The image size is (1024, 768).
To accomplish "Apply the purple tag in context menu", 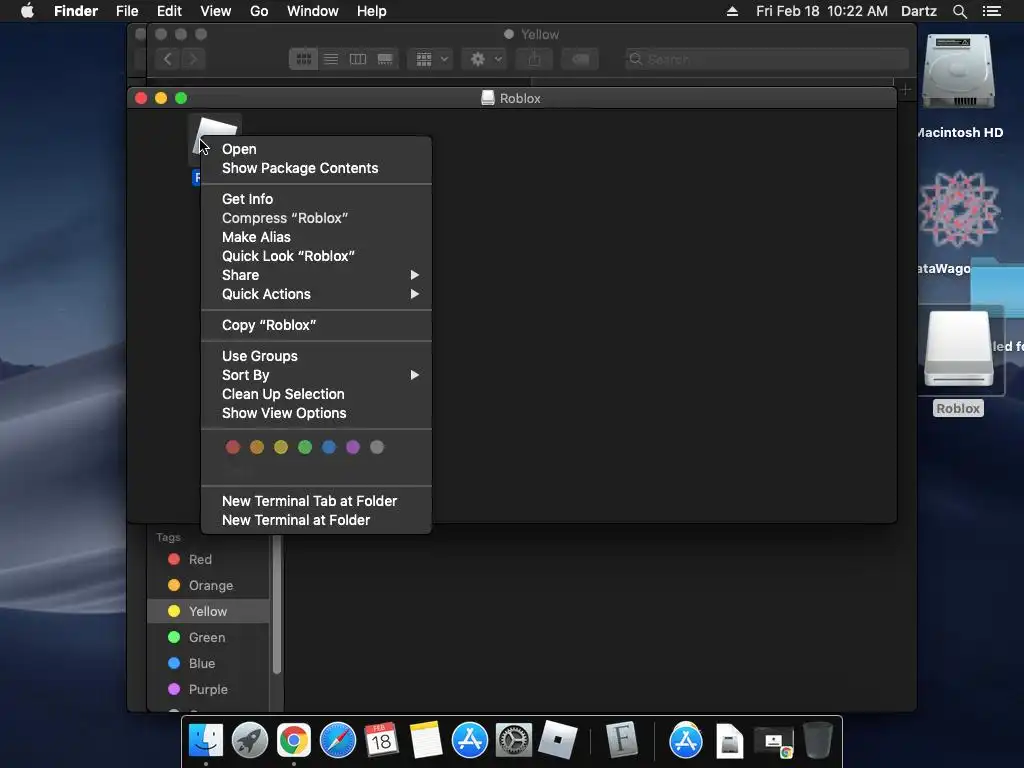I will pyautogui.click(x=353, y=447).
